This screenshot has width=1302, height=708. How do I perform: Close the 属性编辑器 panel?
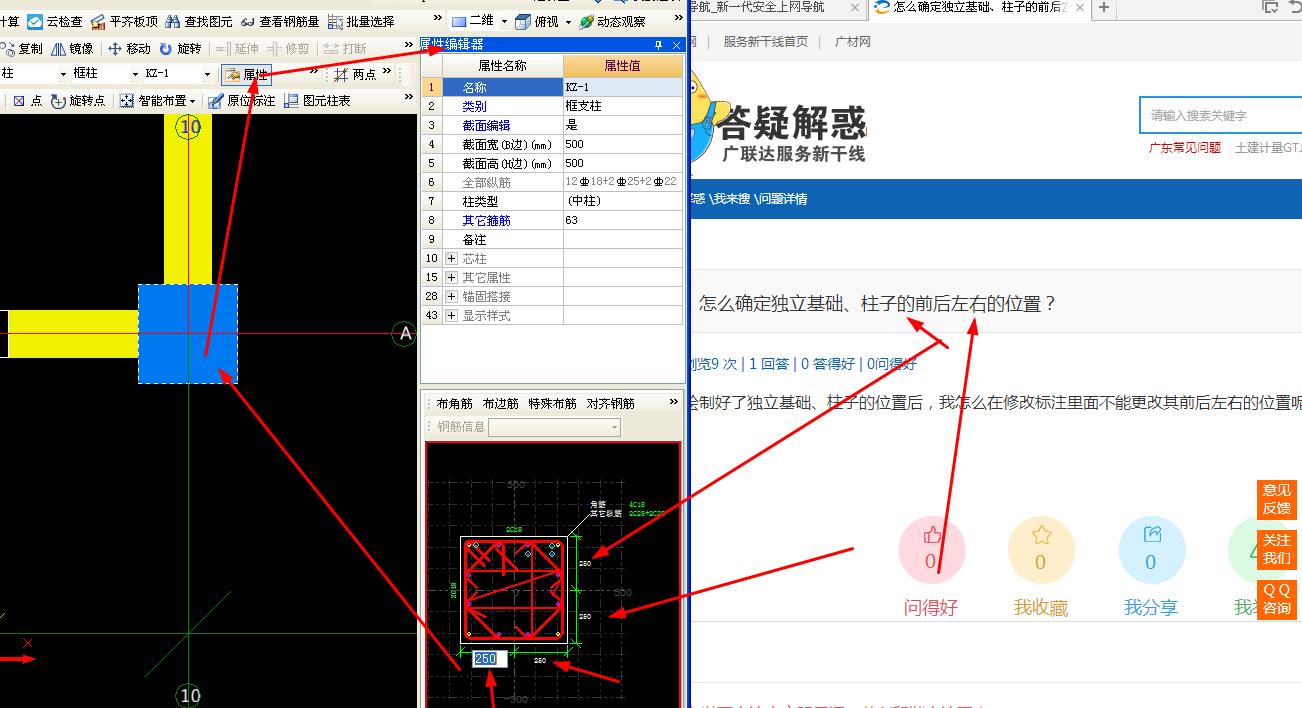tap(676, 45)
